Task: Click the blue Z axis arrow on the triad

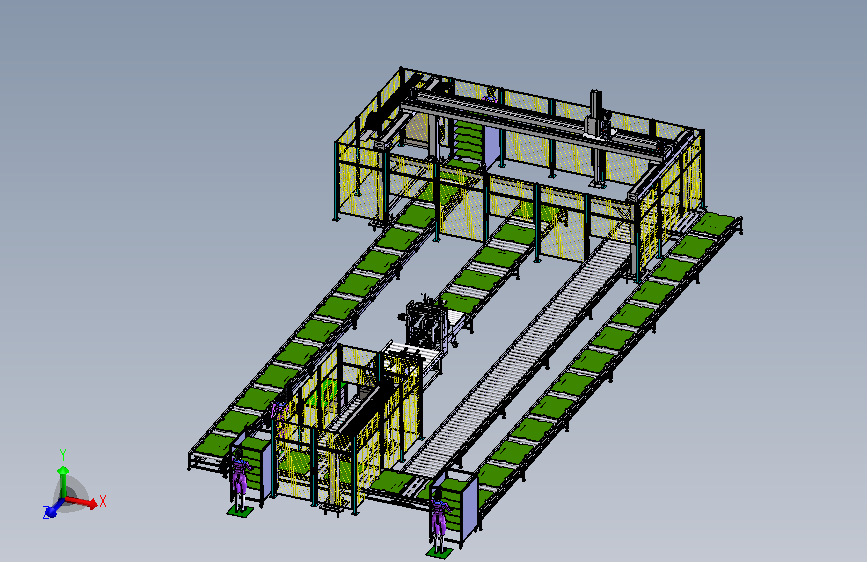Action: click(x=52, y=510)
